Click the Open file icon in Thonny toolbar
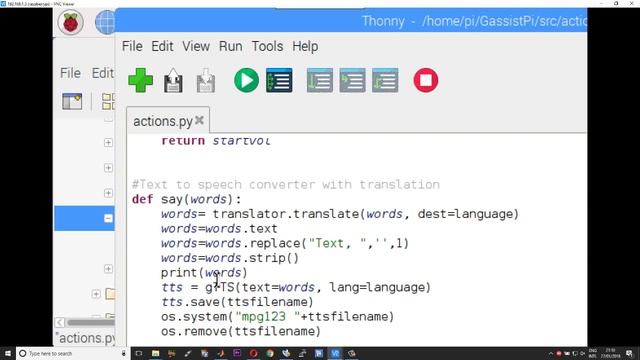Screen dimensions: 640x360 tap(173, 80)
